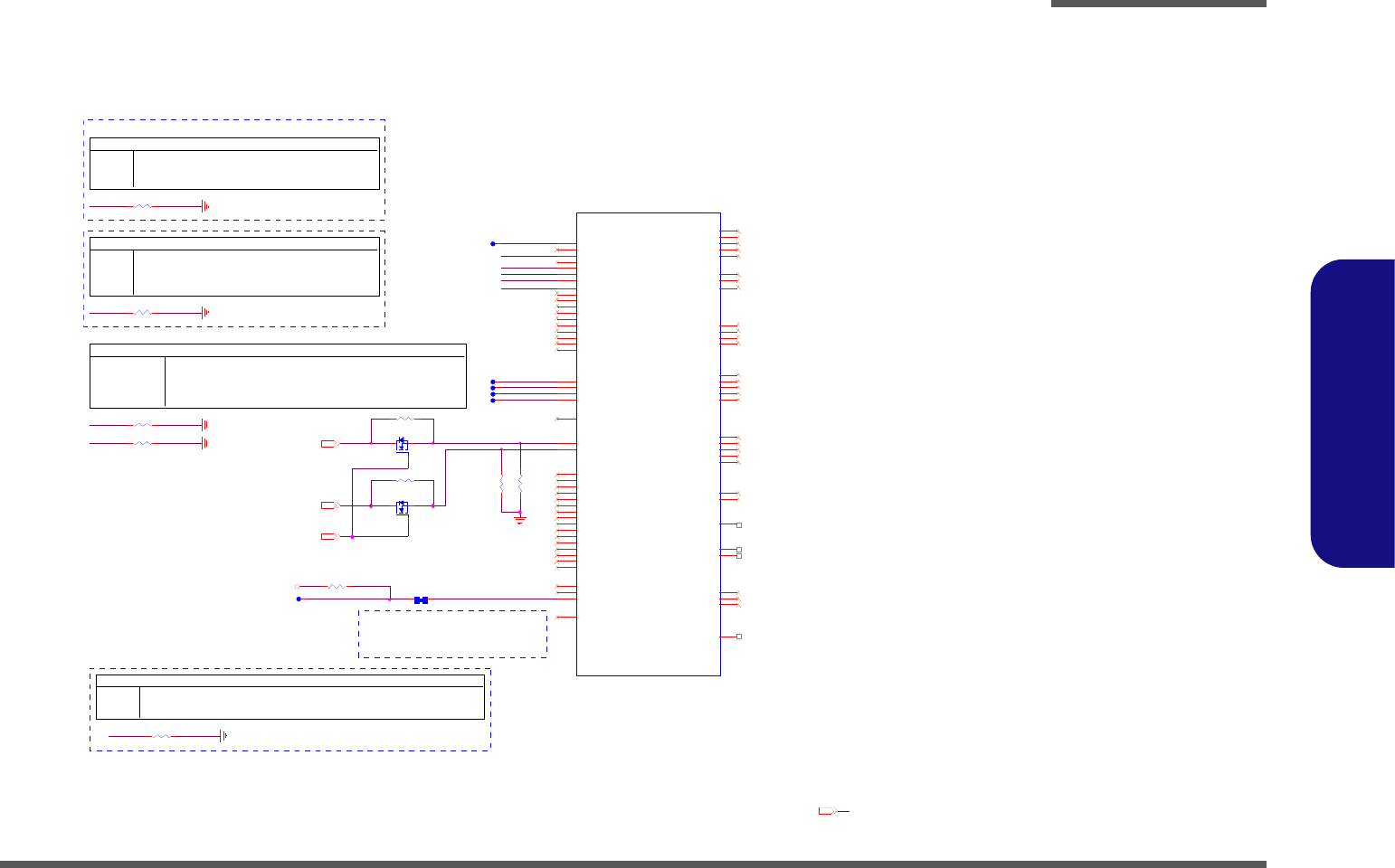The height and width of the screenshot is (868, 1395).
Task: Click the open-circle terminal left of small resistor
Action: pyautogui.click(x=298, y=587)
